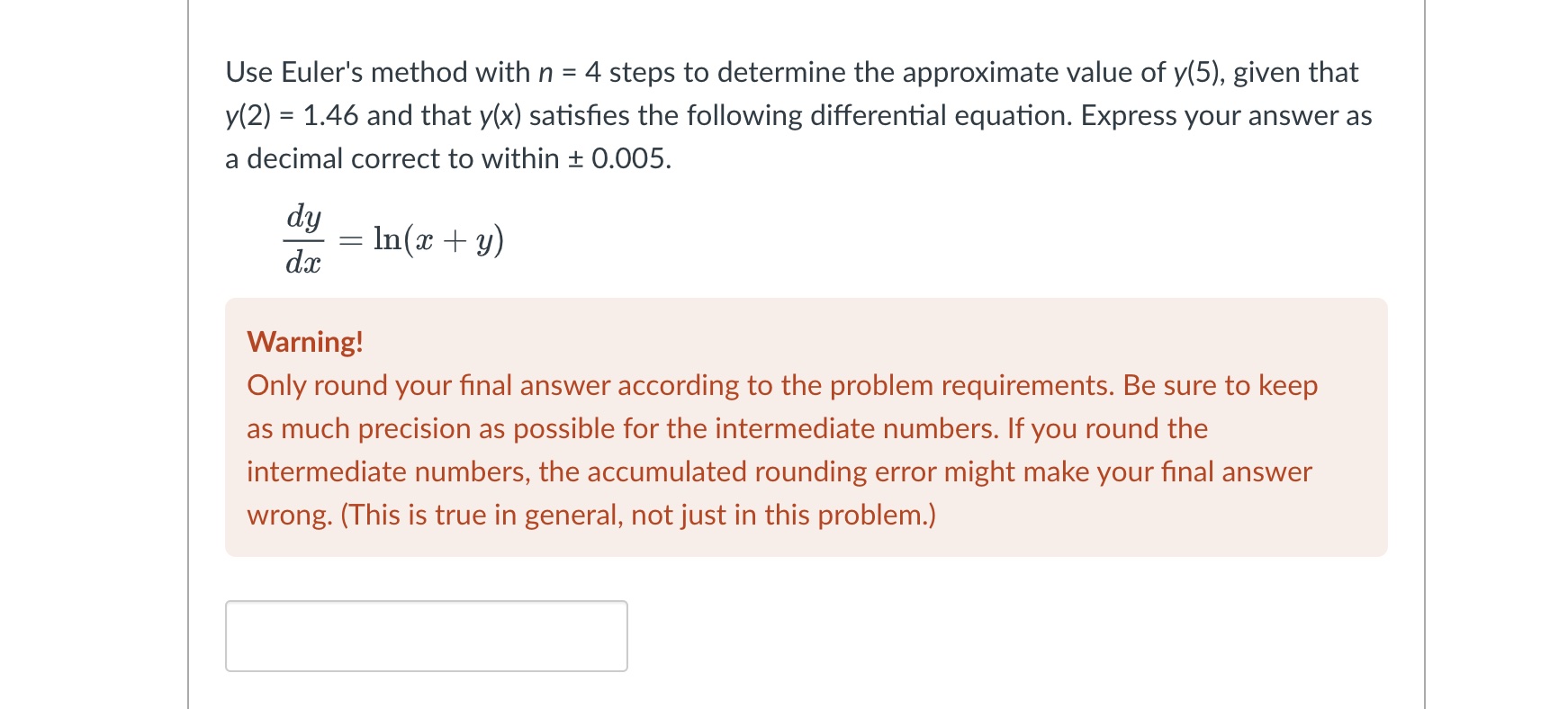Click the Warning! heading text
Viewport: 1568px width, 709px height.
[x=303, y=343]
